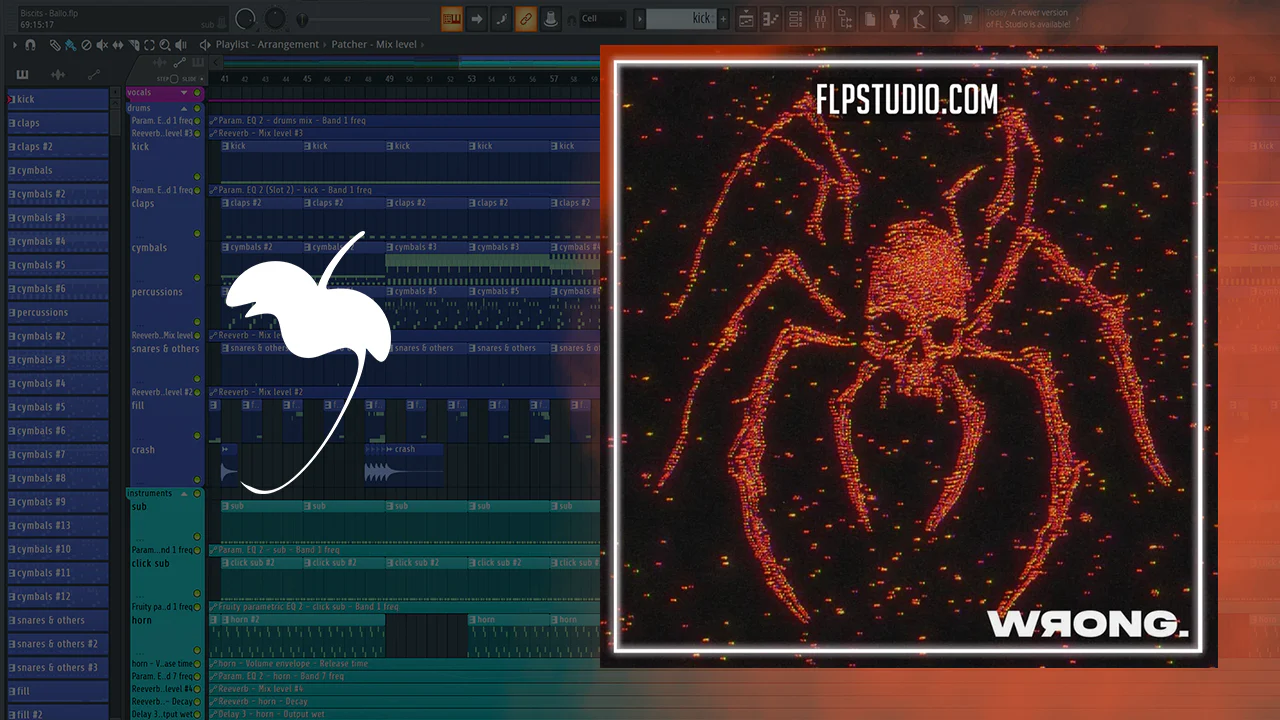Click the song position slider handle

pyautogui.click(x=303, y=20)
